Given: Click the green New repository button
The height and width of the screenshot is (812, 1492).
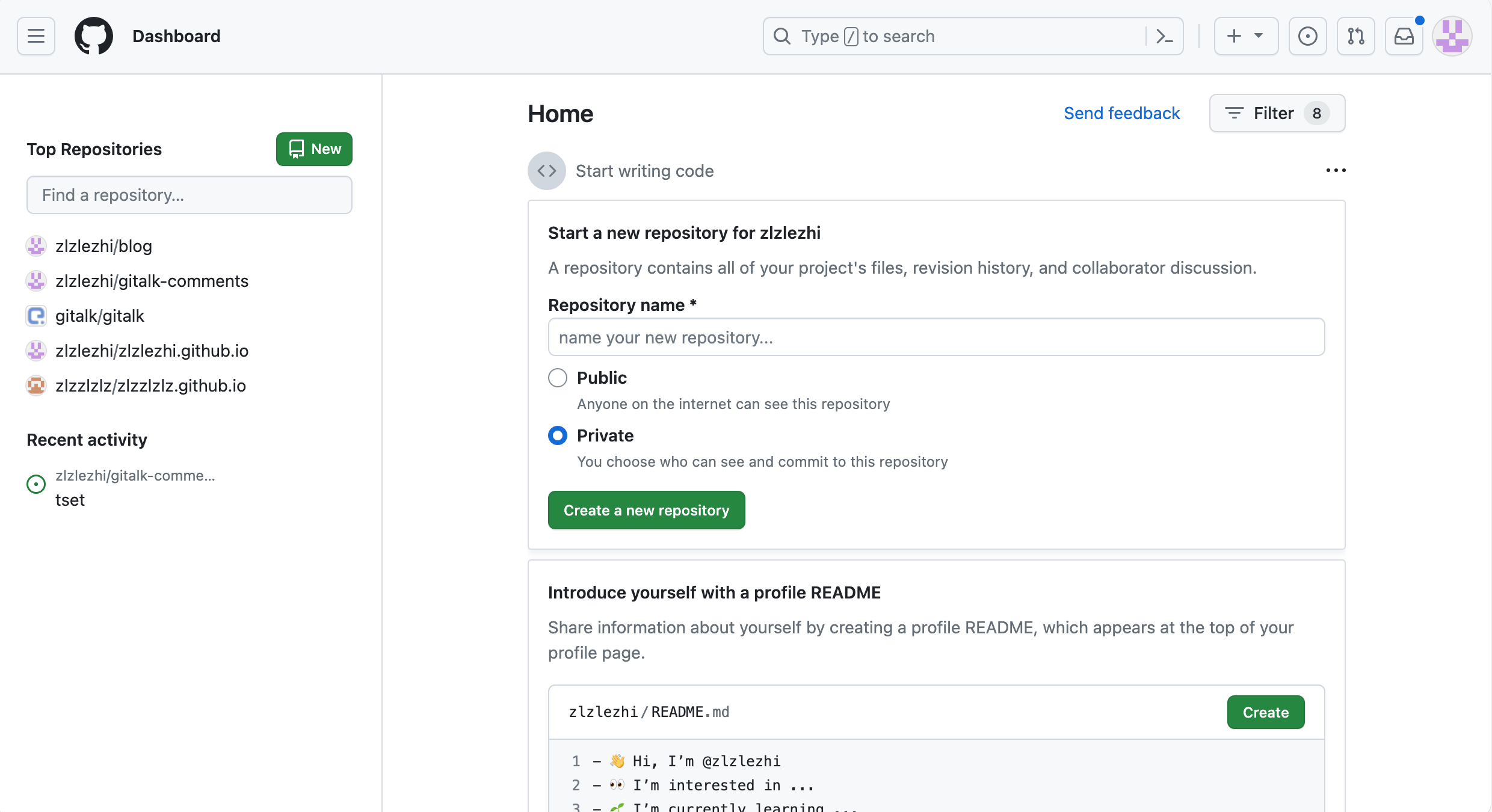Looking at the screenshot, I should 314,149.
